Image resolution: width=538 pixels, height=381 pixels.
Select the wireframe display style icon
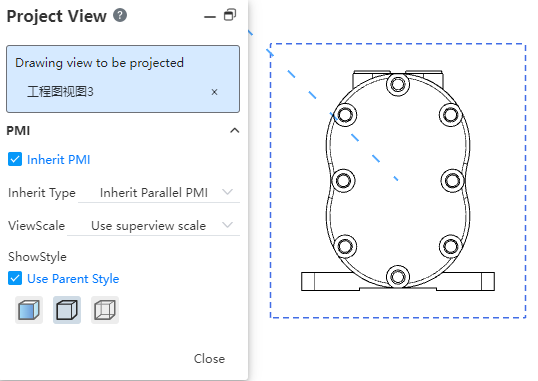105,310
